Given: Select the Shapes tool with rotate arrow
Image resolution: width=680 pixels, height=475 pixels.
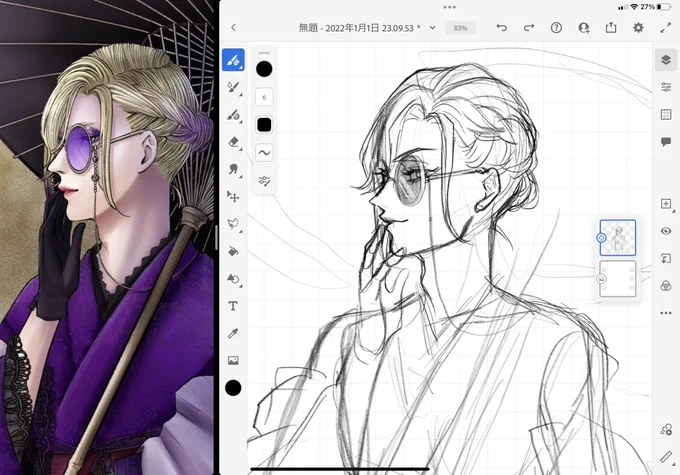Looking at the screenshot, I should click(233, 279).
